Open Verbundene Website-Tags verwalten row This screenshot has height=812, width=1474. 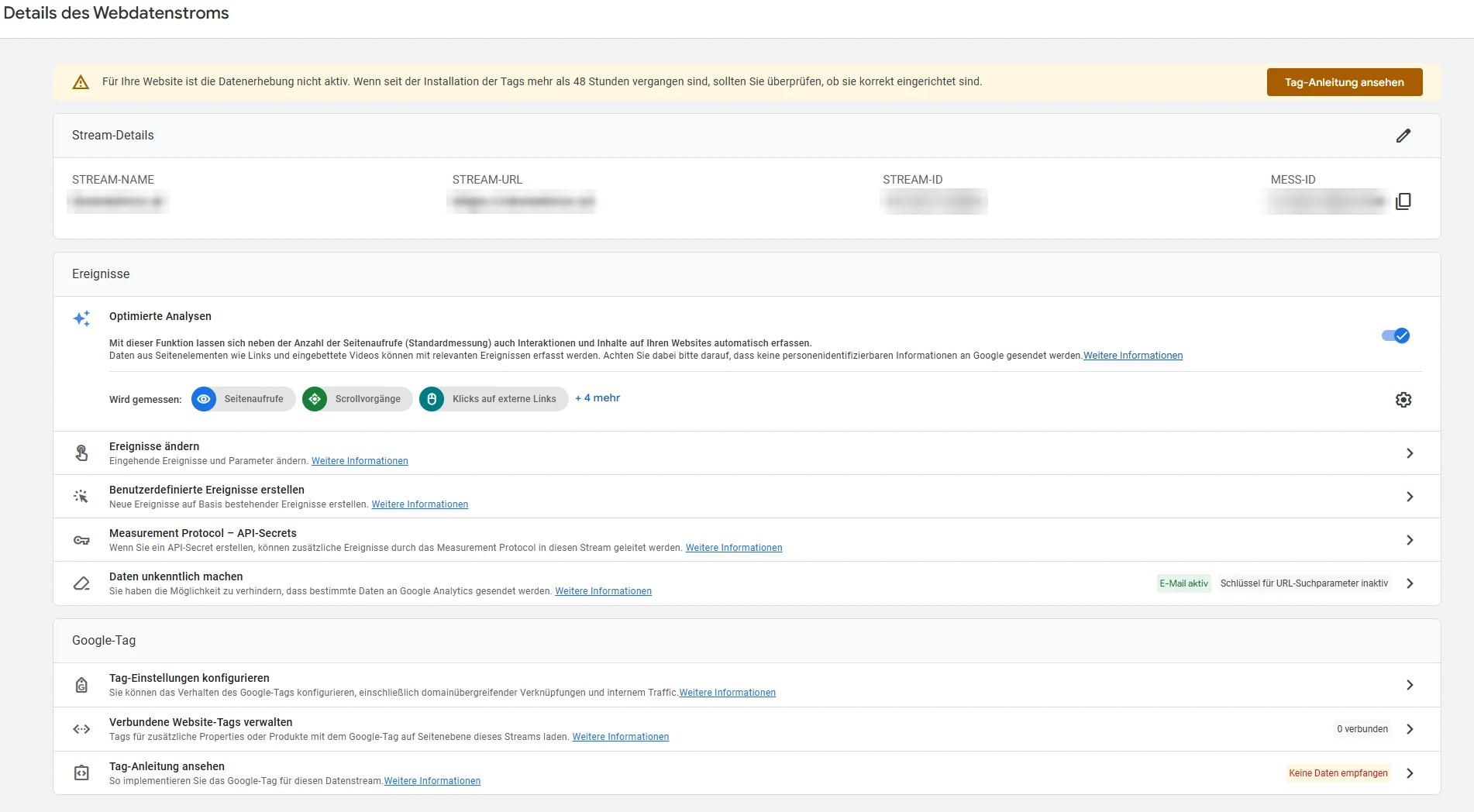click(x=746, y=729)
